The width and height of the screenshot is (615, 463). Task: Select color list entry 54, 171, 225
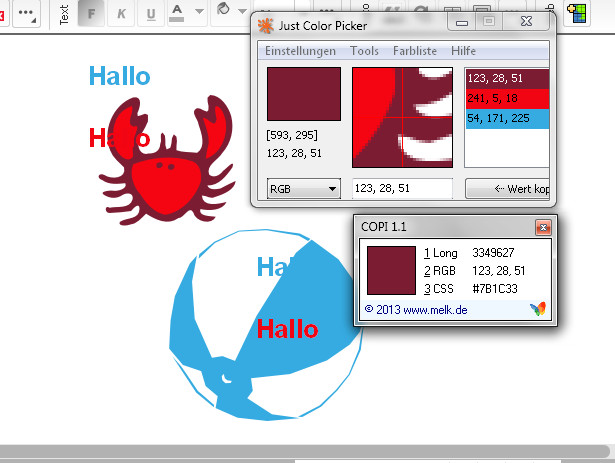pos(507,118)
